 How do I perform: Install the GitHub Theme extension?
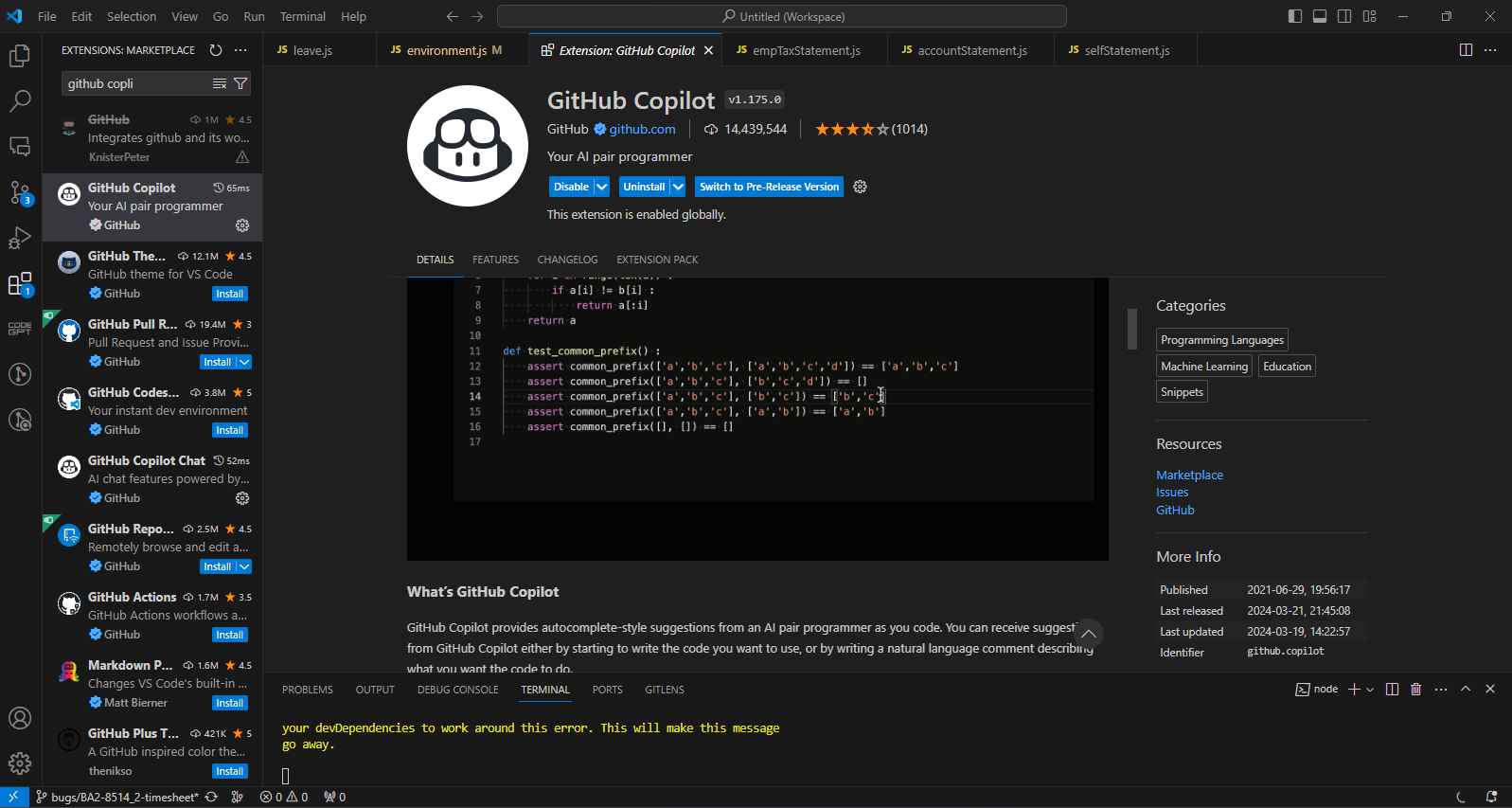(229, 294)
